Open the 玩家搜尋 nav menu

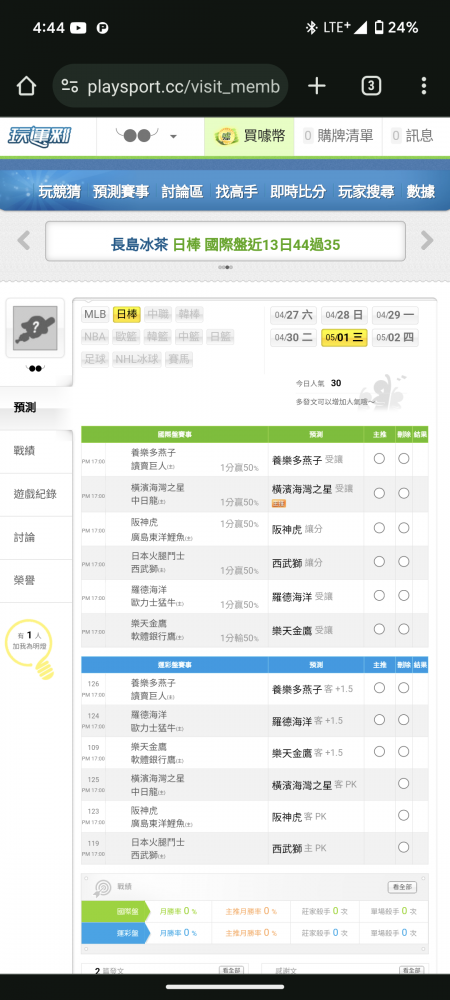[366, 191]
